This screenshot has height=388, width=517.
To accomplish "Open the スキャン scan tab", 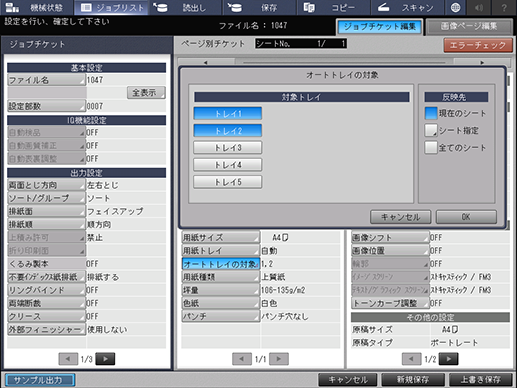I will pos(407,7).
